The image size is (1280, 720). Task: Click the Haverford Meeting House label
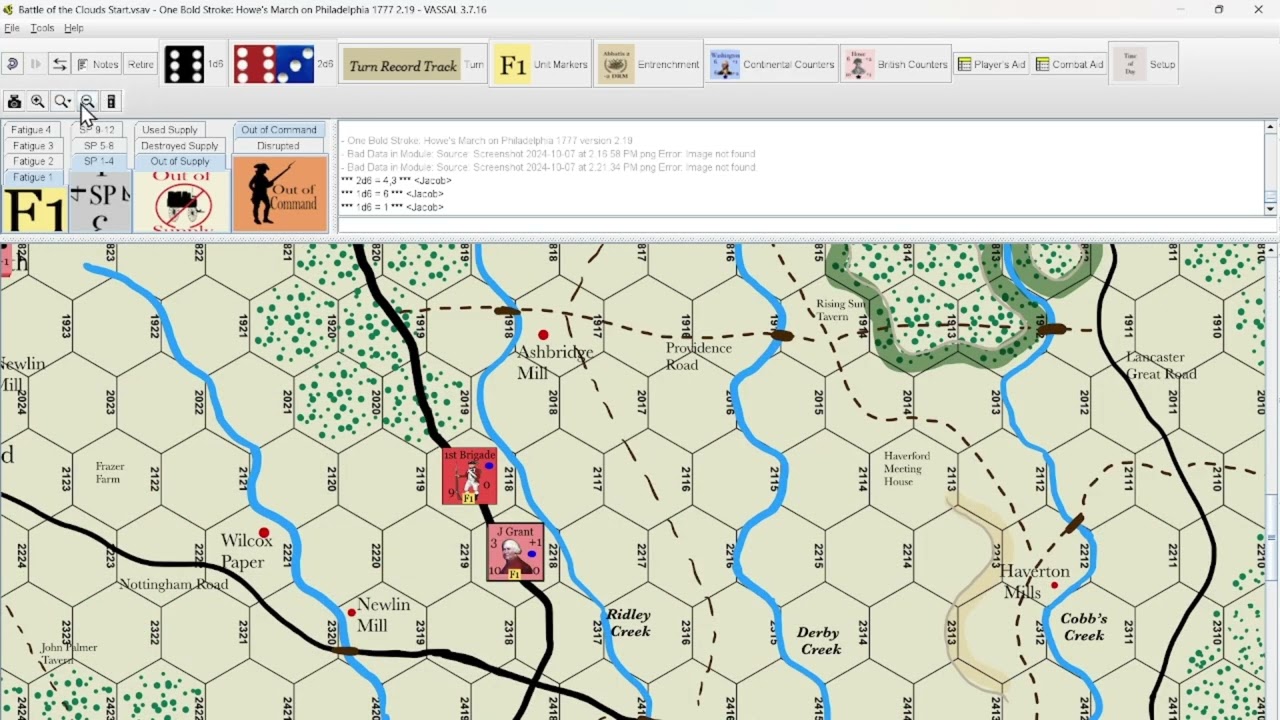pyautogui.click(x=906, y=468)
